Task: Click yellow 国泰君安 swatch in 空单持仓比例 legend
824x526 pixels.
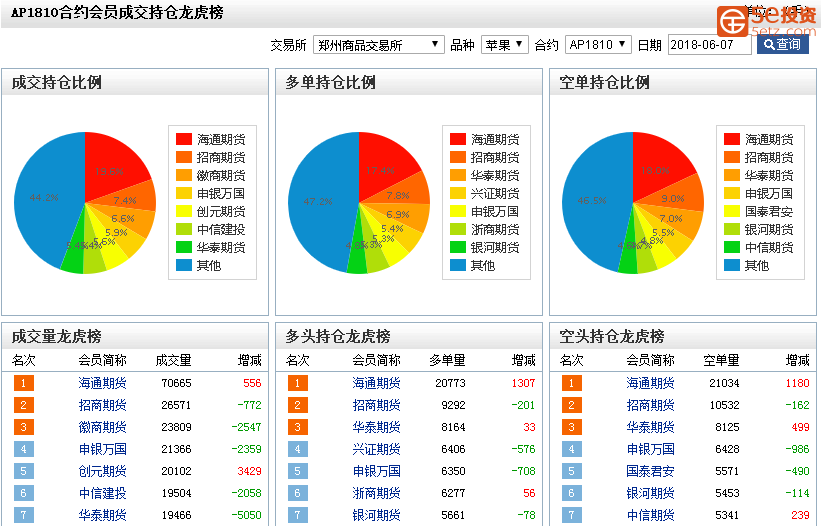Action: coord(732,211)
